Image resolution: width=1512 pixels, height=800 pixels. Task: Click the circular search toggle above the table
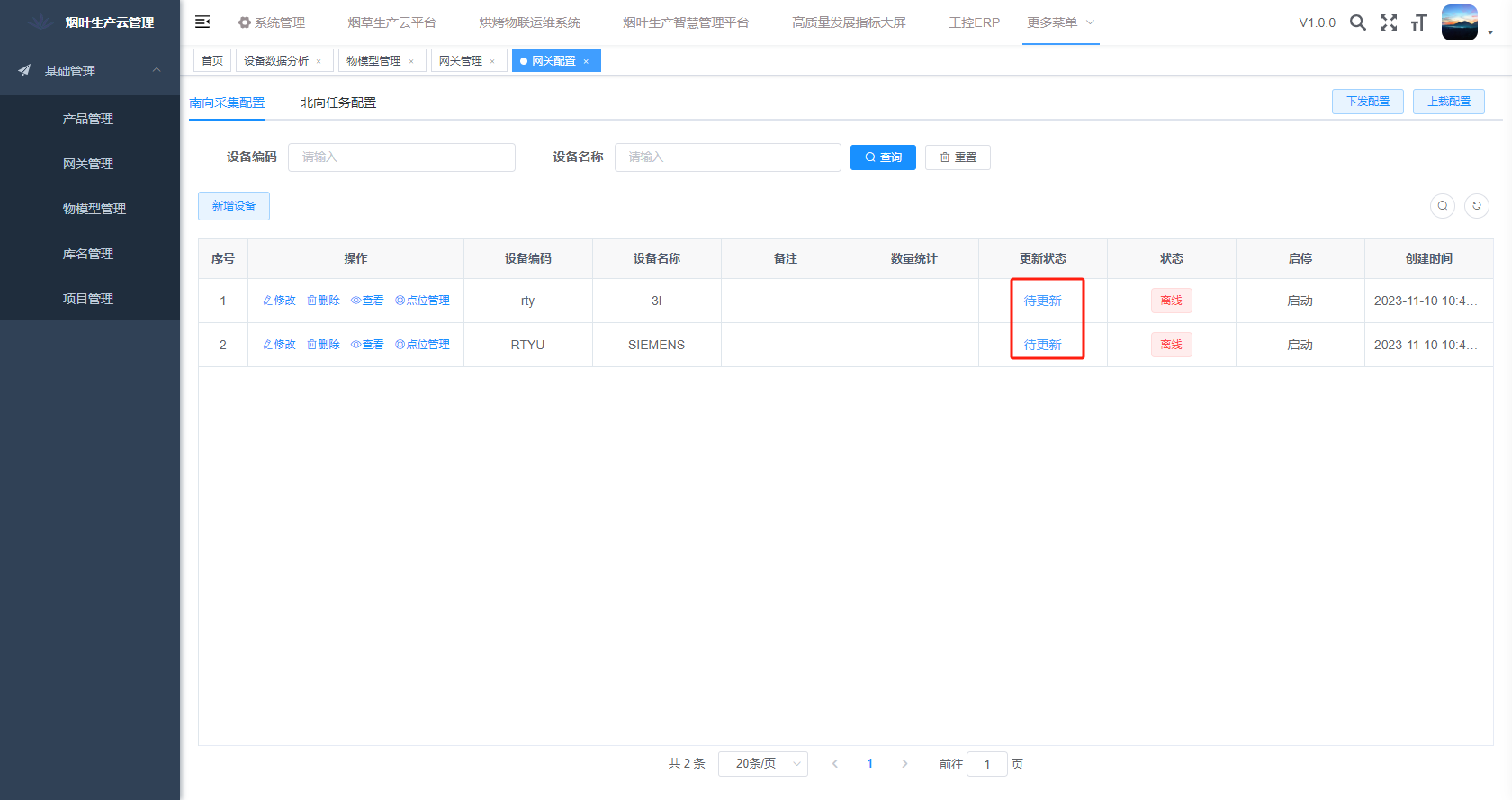(x=1442, y=206)
